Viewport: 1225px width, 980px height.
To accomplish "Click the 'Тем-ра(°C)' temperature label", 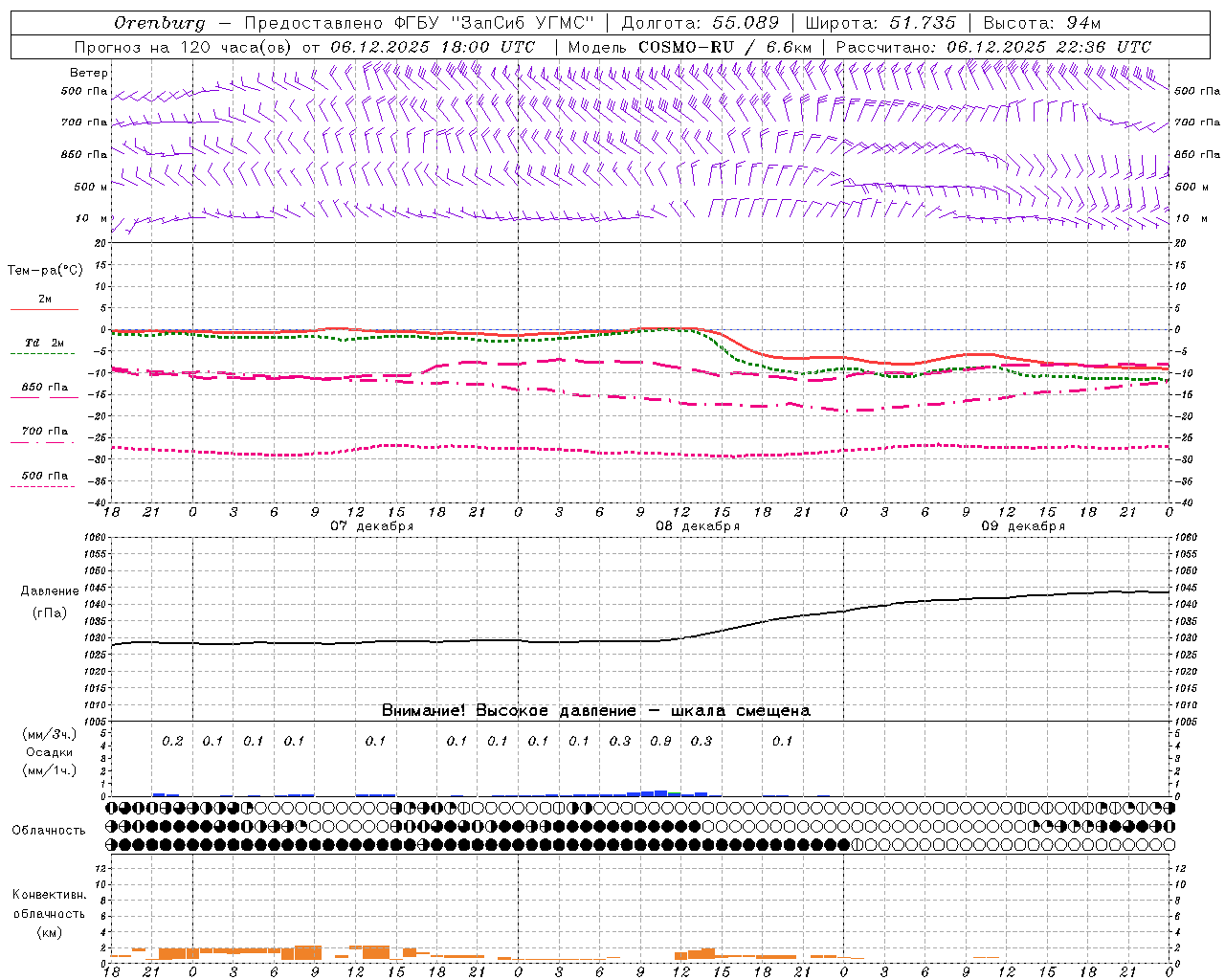I will click(x=45, y=271).
